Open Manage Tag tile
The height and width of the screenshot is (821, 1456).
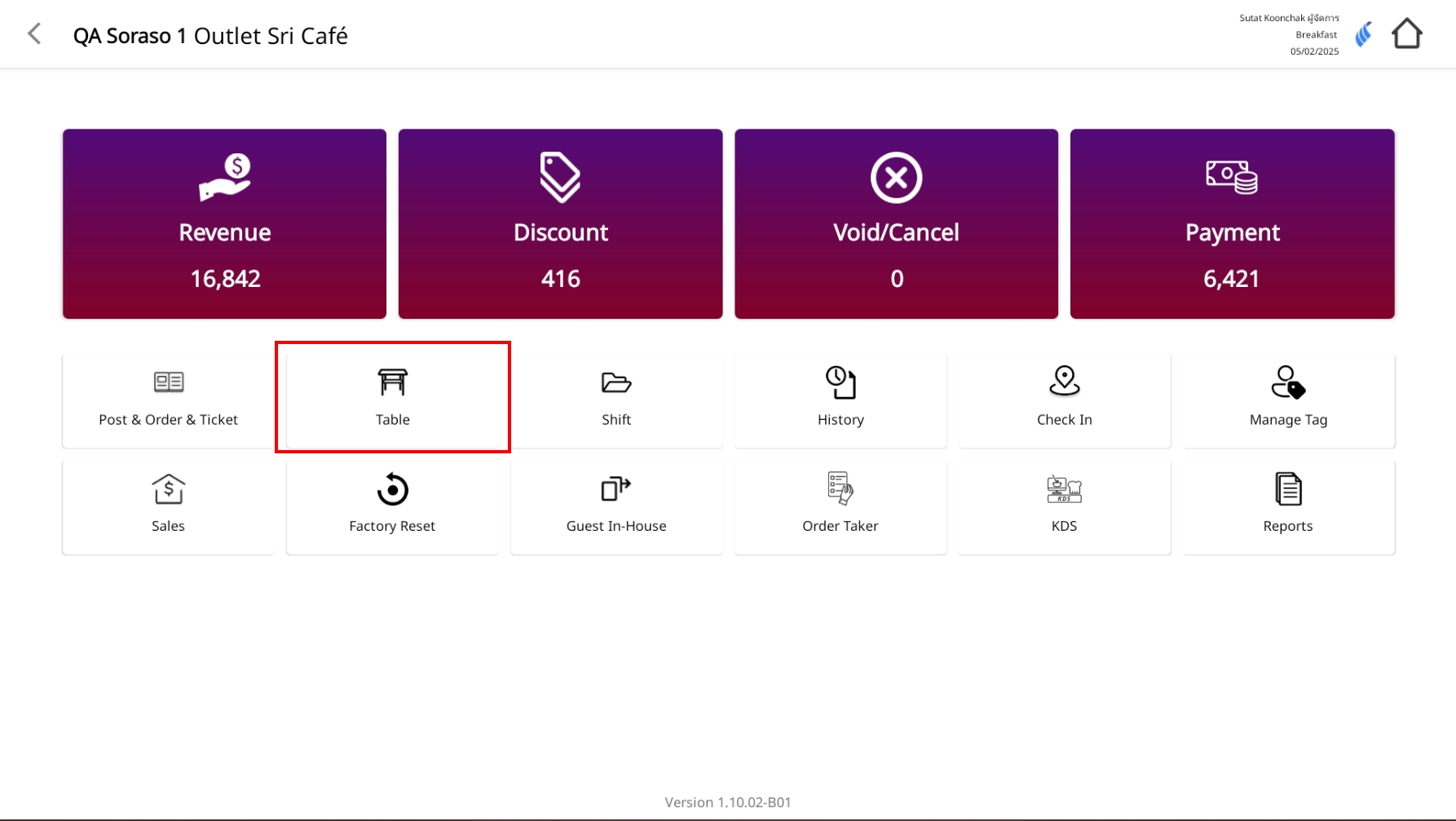(1288, 400)
